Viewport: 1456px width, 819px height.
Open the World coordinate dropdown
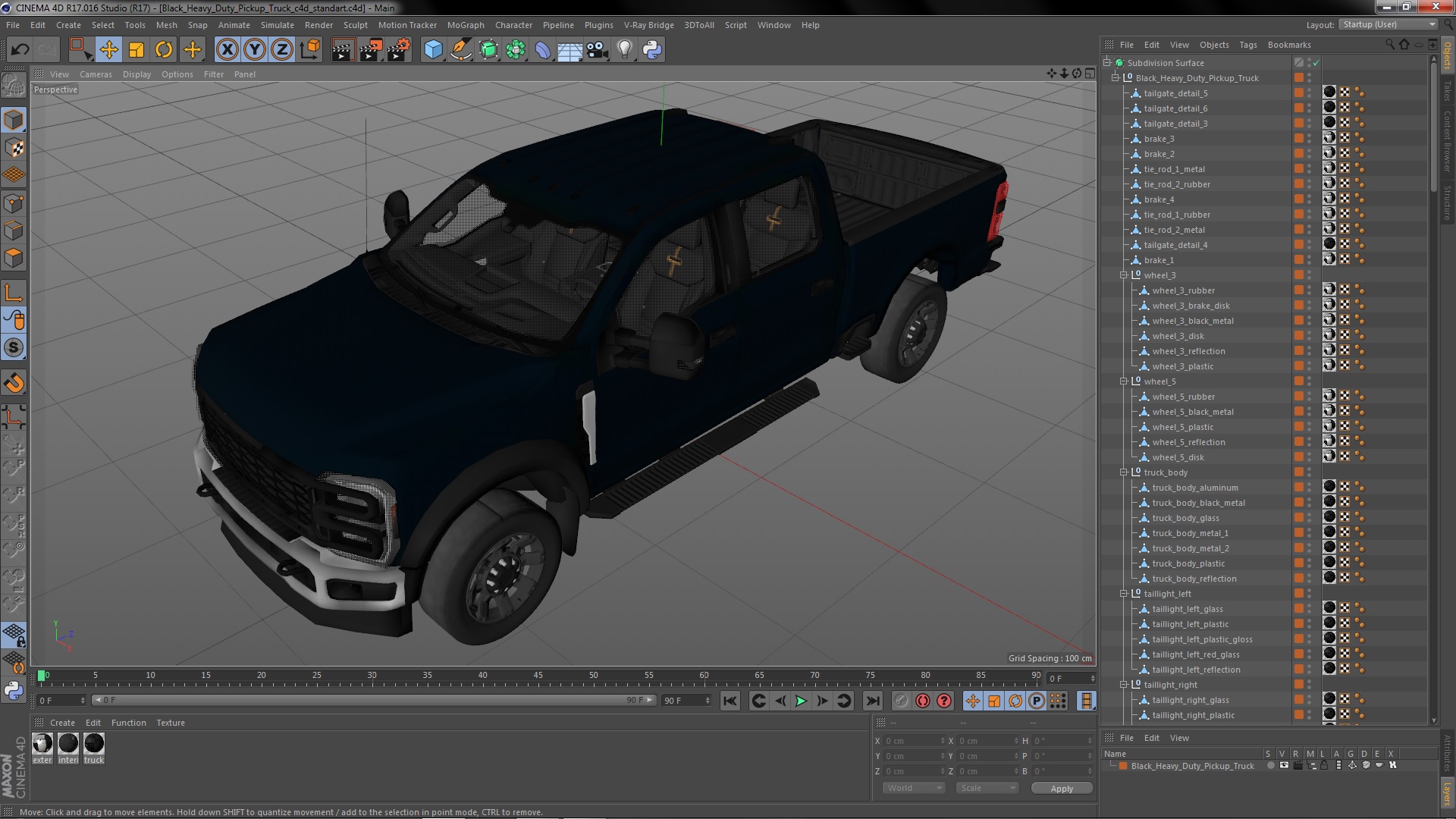pyautogui.click(x=914, y=789)
